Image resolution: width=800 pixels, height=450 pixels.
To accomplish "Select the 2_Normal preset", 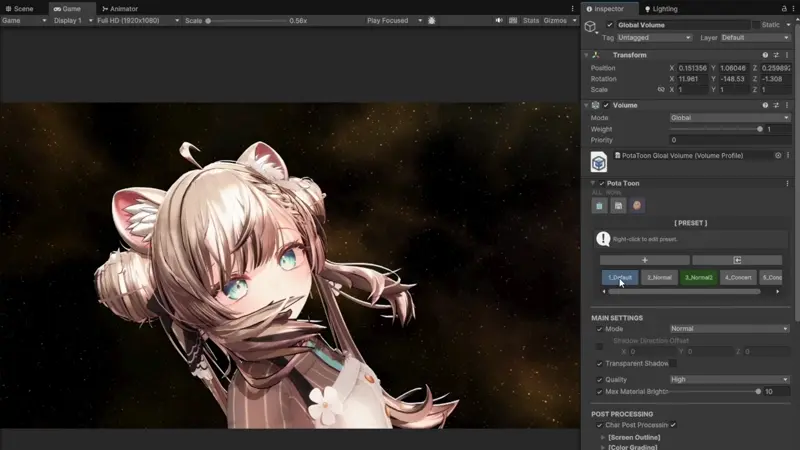I will pos(659,278).
